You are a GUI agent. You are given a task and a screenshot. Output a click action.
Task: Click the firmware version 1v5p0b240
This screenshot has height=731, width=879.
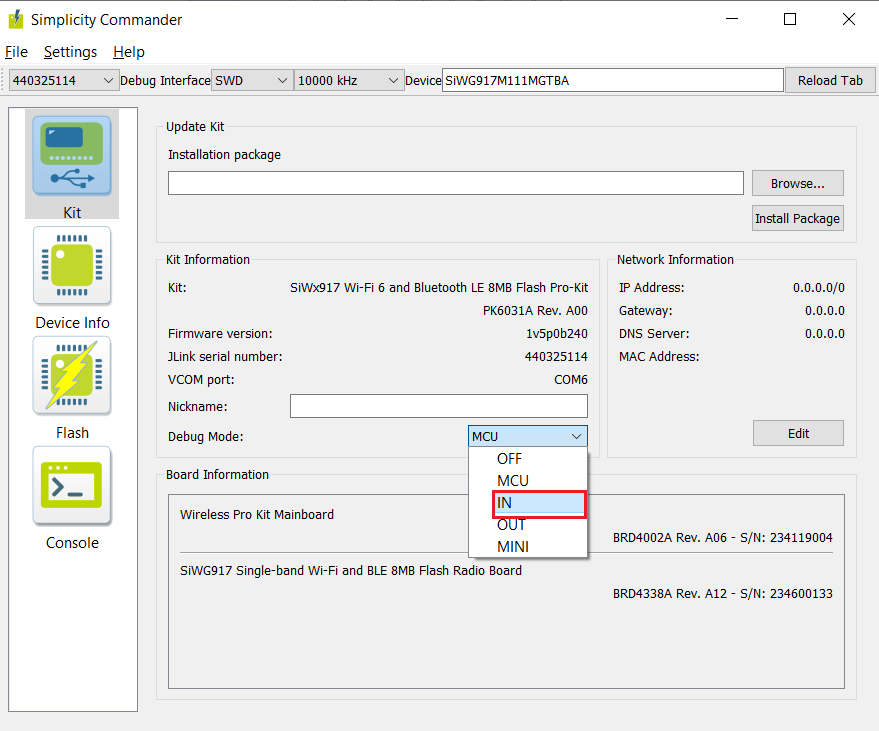point(557,334)
